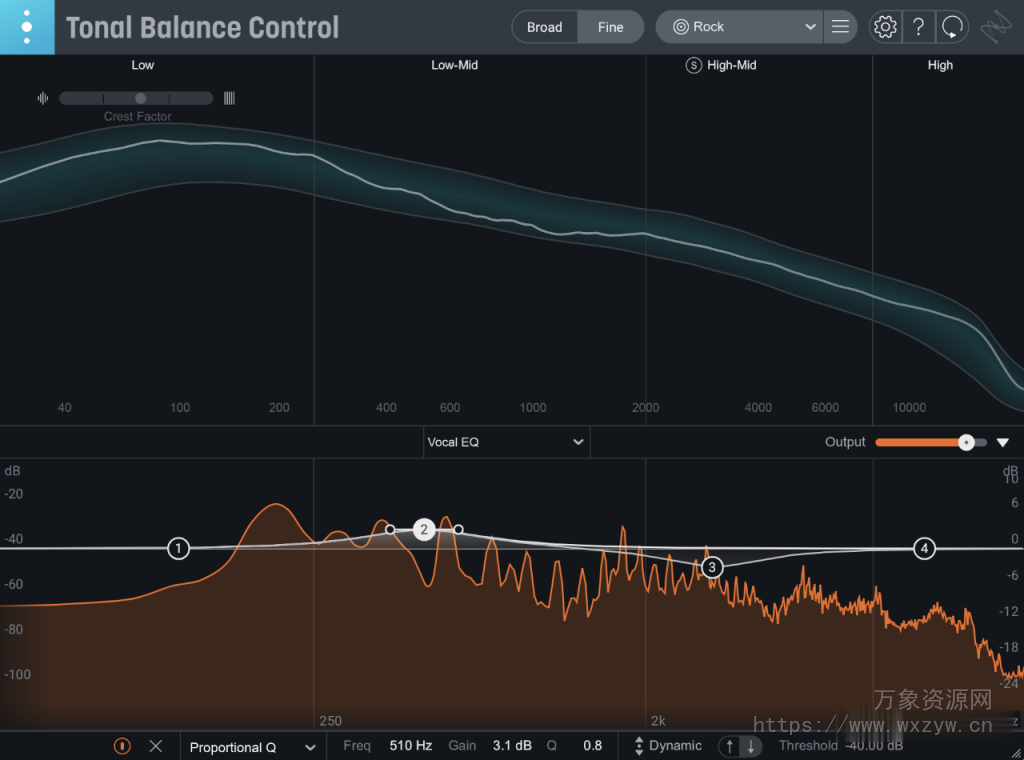
Task: Click the Output dropdown triangle
Action: tap(1003, 442)
